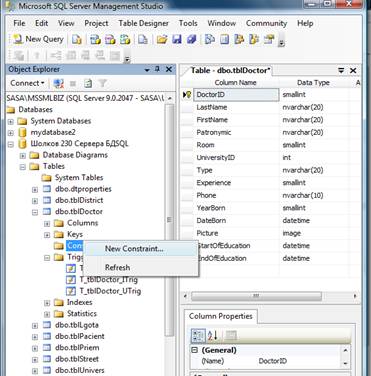The height and width of the screenshot is (376, 371).
Task: Collapse the (General) properties section
Action: pyautogui.click(x=194, y=350)
